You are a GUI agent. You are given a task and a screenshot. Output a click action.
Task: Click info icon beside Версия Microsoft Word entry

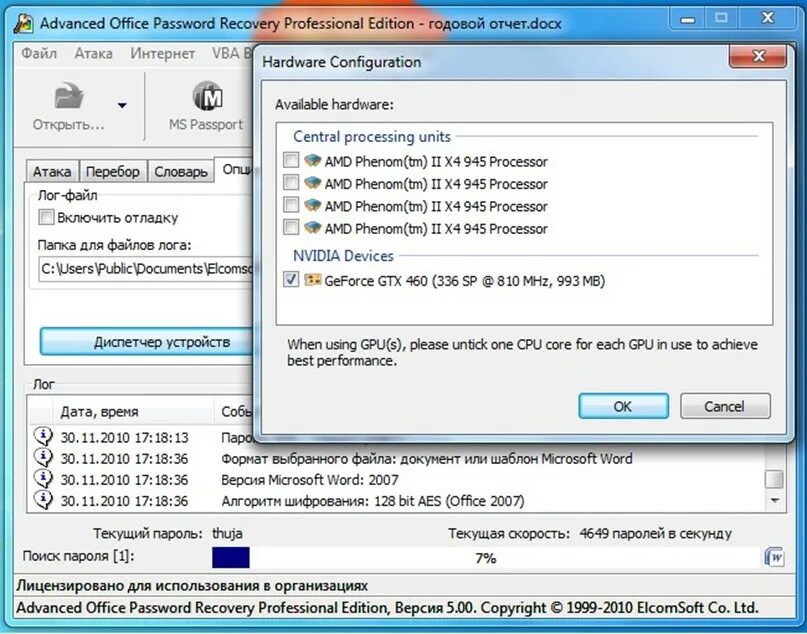(43, 479)
